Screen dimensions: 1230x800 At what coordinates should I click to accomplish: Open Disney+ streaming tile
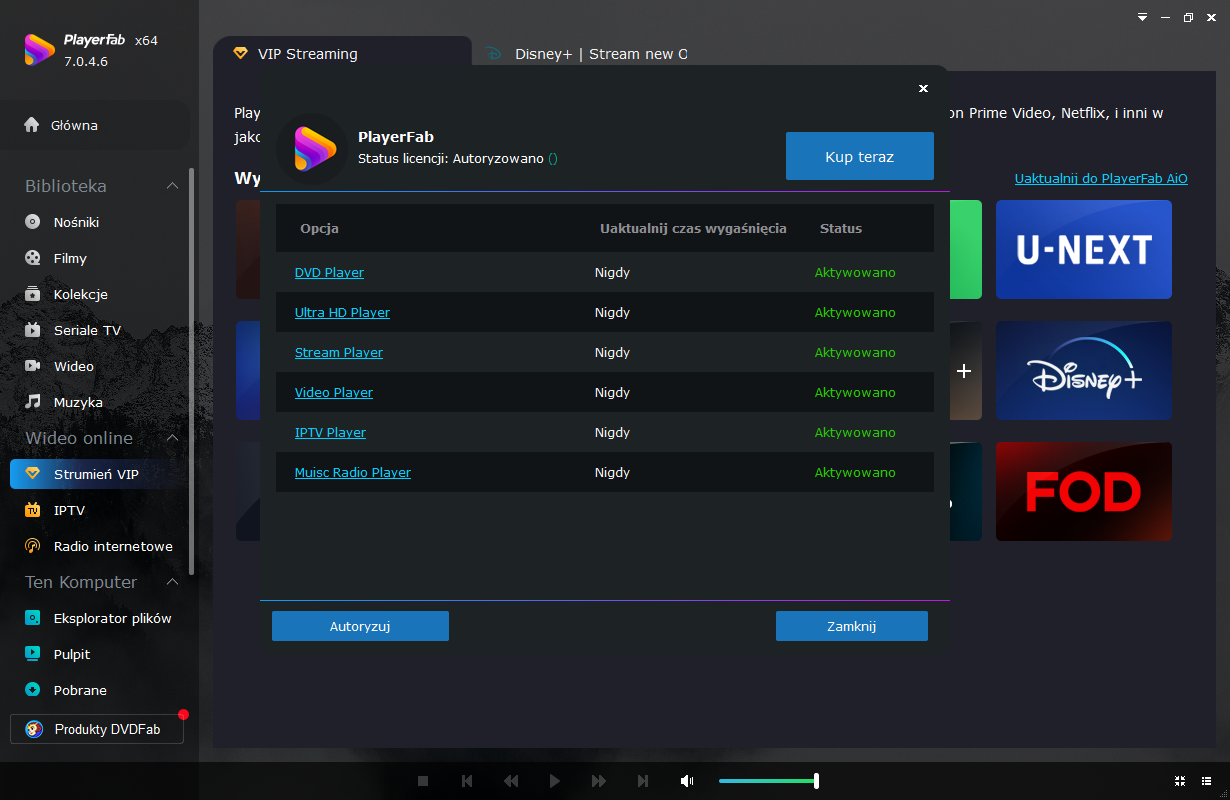click(1083, 370)
